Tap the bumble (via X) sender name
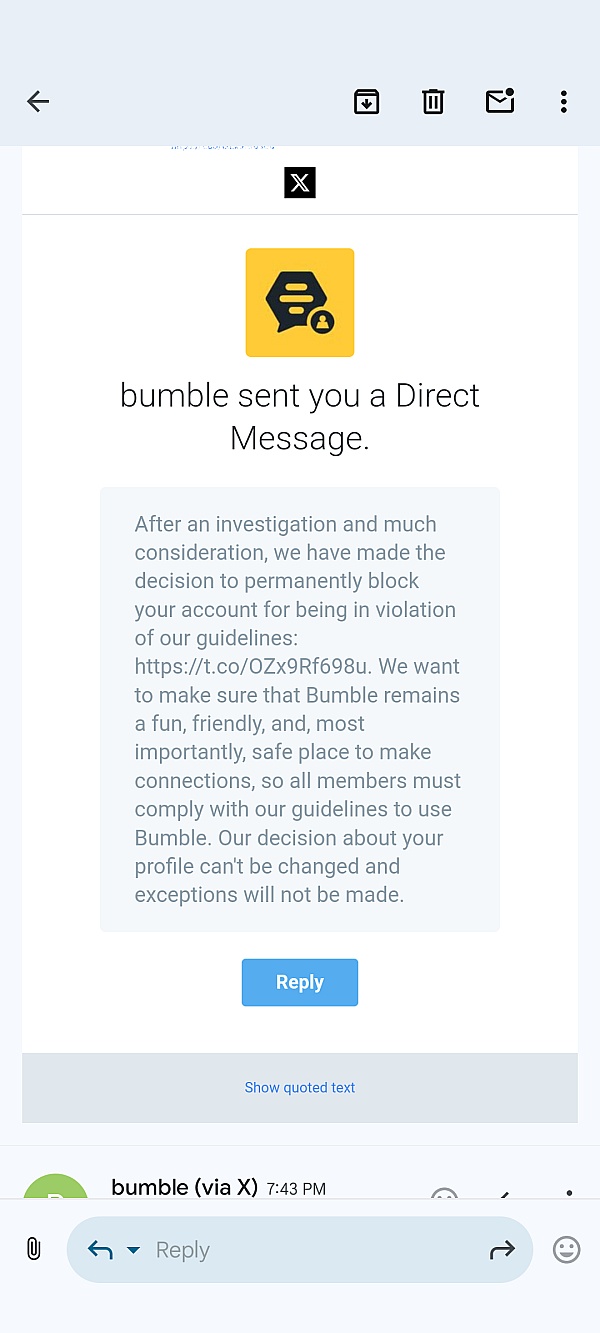Image resolution: width=600 pixels, height=1333 pixels. click(x=185, y=1187)
